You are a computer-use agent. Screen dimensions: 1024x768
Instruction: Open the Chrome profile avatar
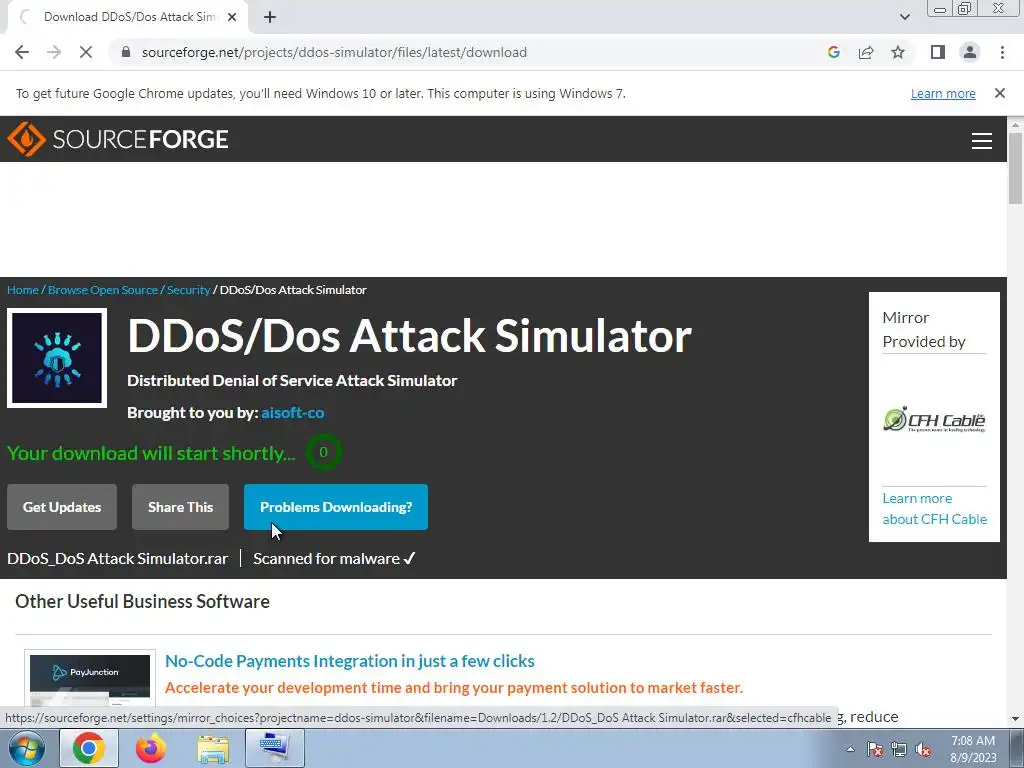(970, 52)
